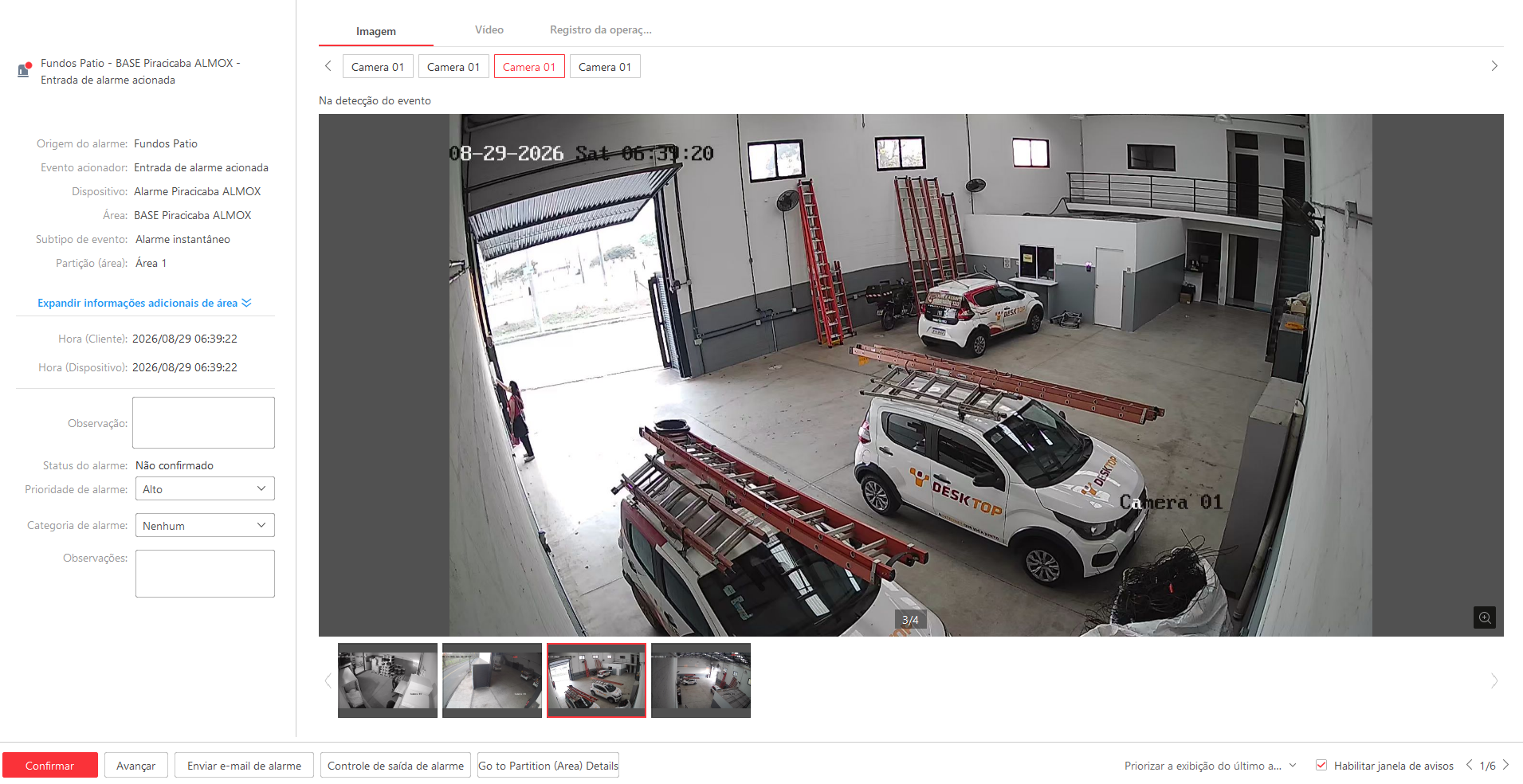Go to previous alarm page arrow

1469,765
